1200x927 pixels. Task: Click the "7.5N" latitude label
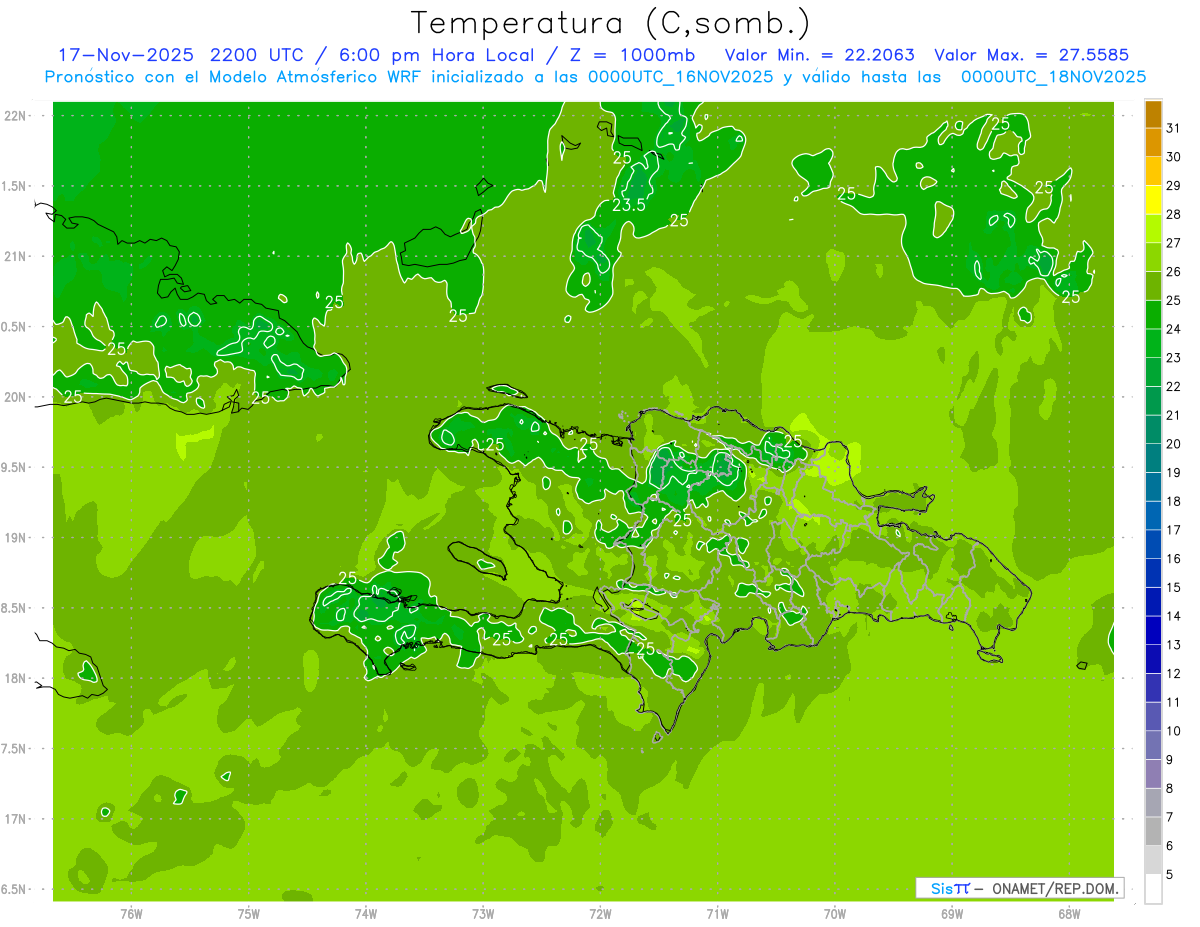[x=15, y=749]
